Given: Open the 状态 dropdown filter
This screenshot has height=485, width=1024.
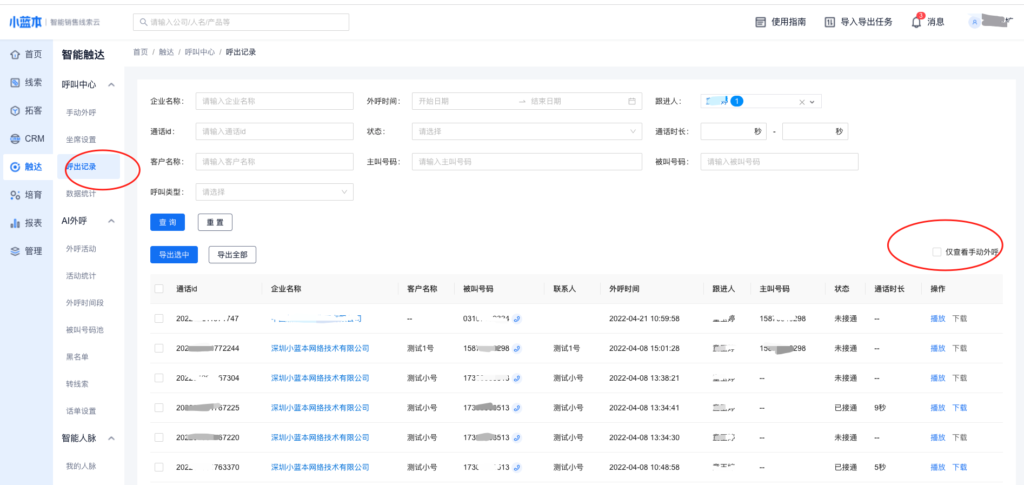Looking at the screenshot, I should point(528,131).
